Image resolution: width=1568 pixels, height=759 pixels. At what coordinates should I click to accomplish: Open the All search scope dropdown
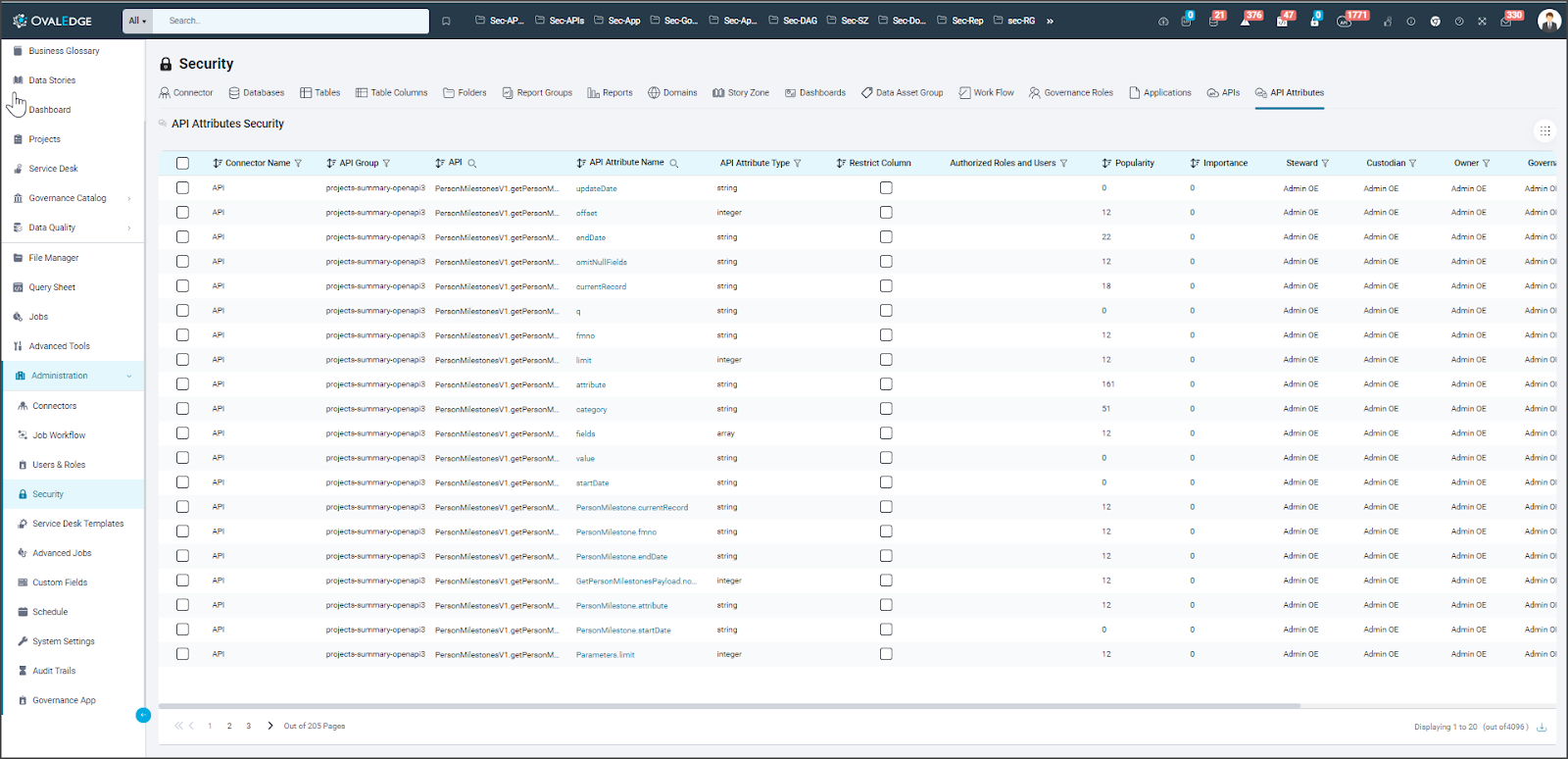coord(137,21)
